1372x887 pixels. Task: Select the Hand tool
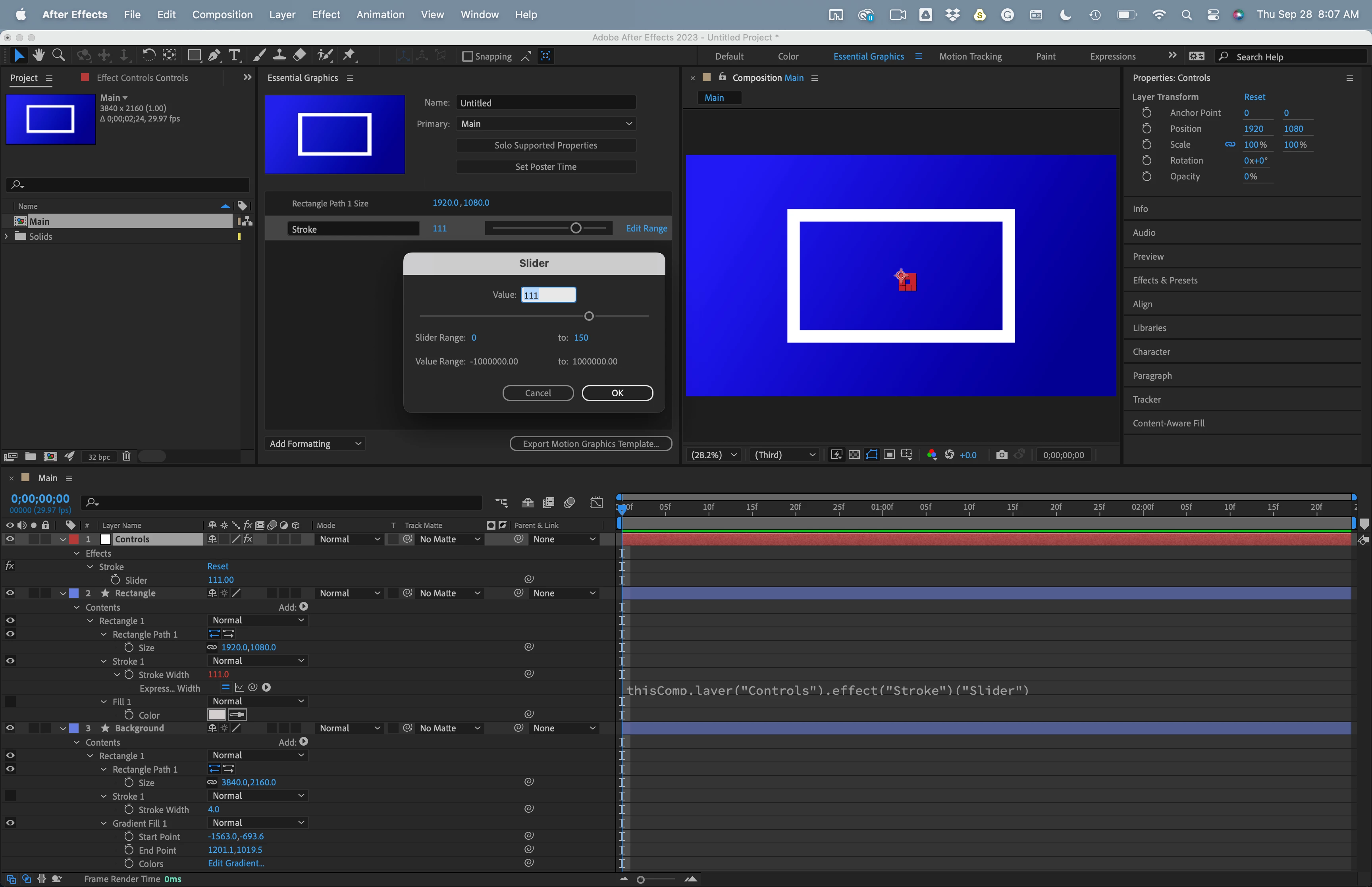pyautogui.click(x=39, y=55)
